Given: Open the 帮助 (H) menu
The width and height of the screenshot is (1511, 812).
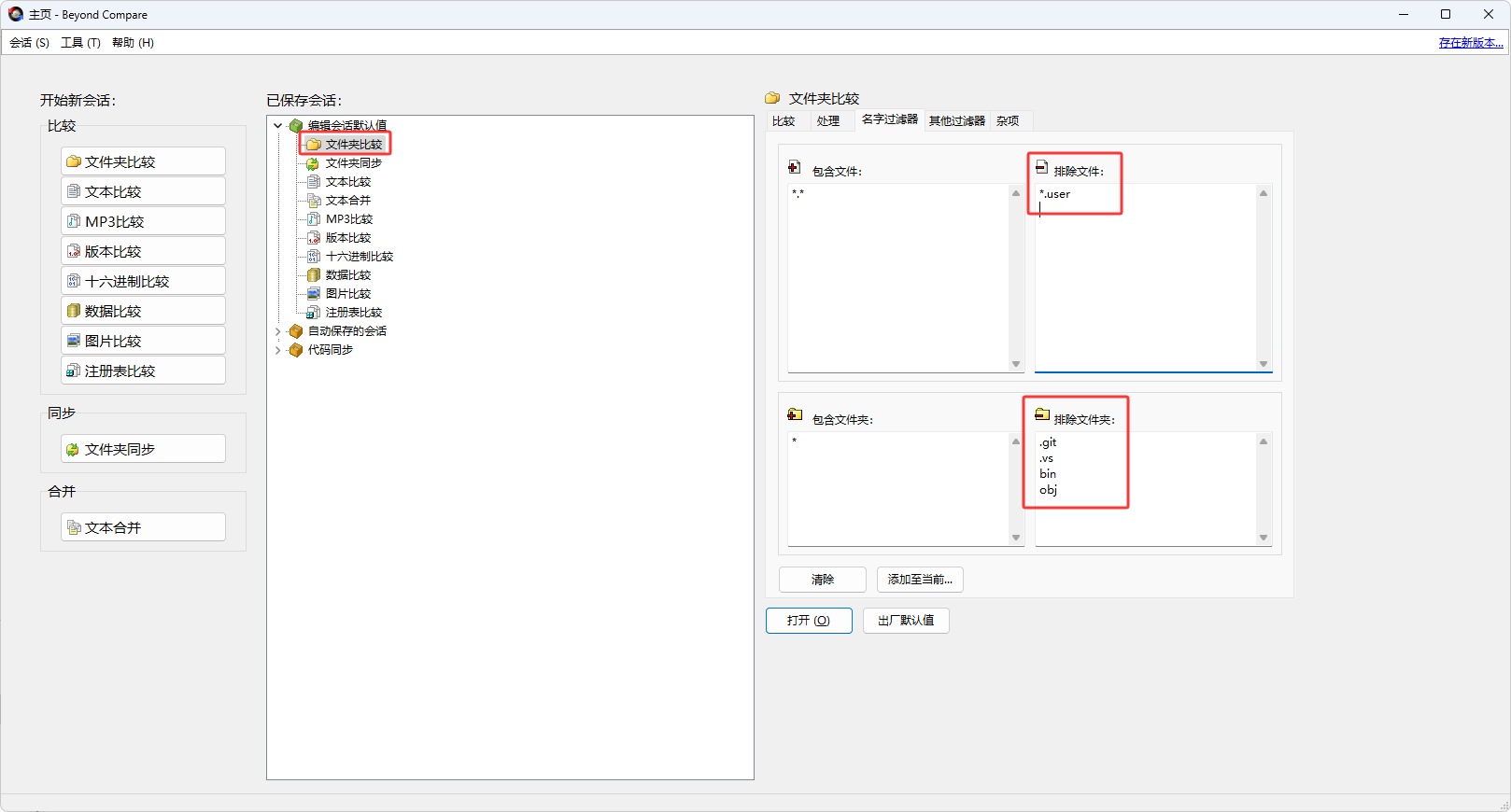Looking at the screenshot, I should click(x=133, y=43).
